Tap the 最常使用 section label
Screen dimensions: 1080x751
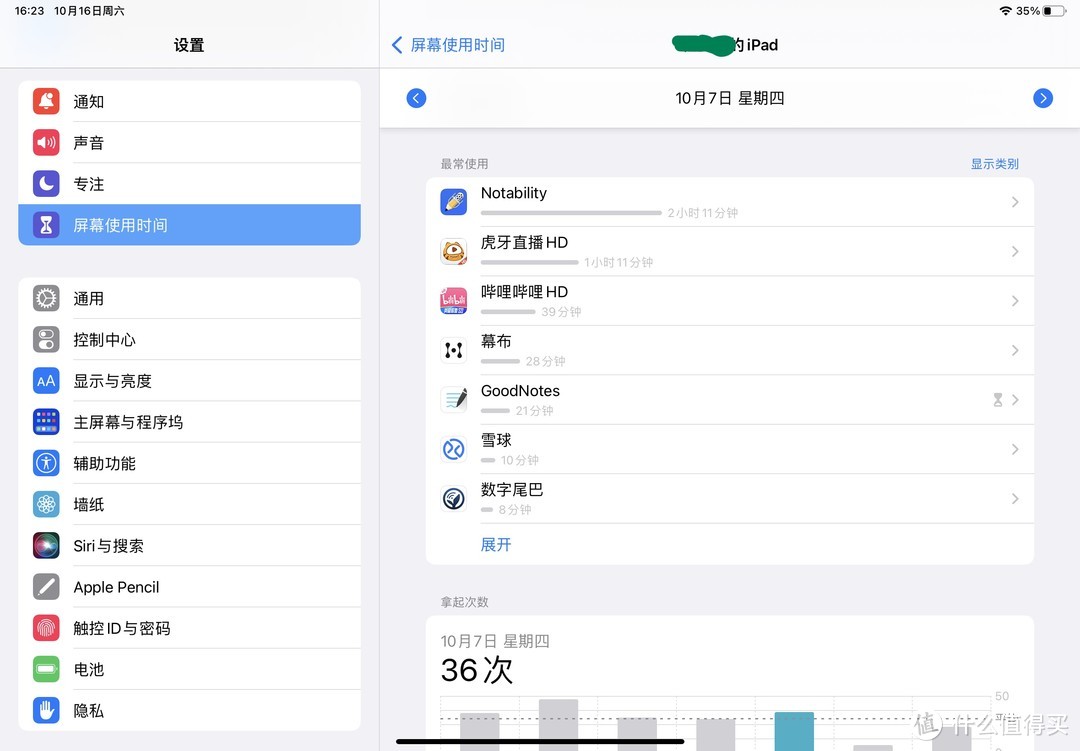pyautogui.click(x=464, y=164)
